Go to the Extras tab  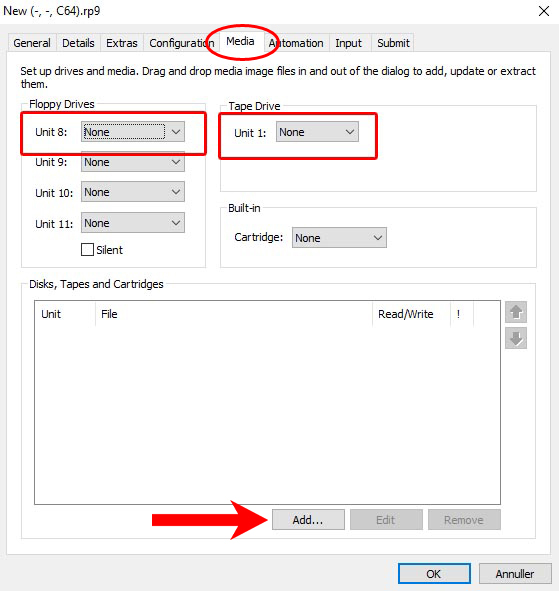coord(121,43)
